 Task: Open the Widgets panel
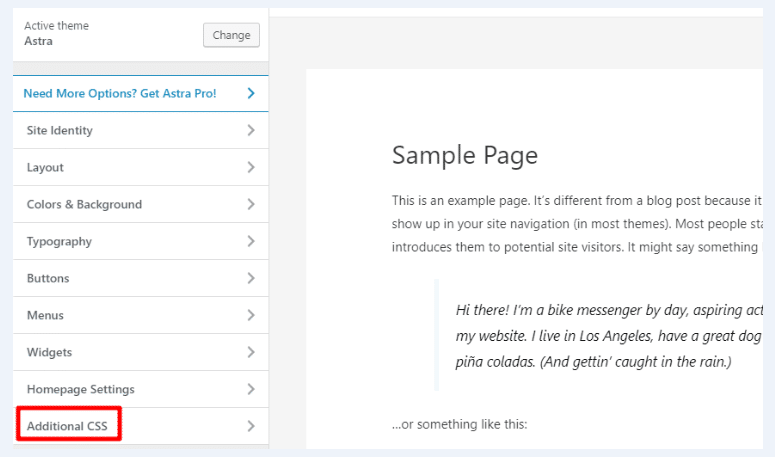[x=49, y=352]
